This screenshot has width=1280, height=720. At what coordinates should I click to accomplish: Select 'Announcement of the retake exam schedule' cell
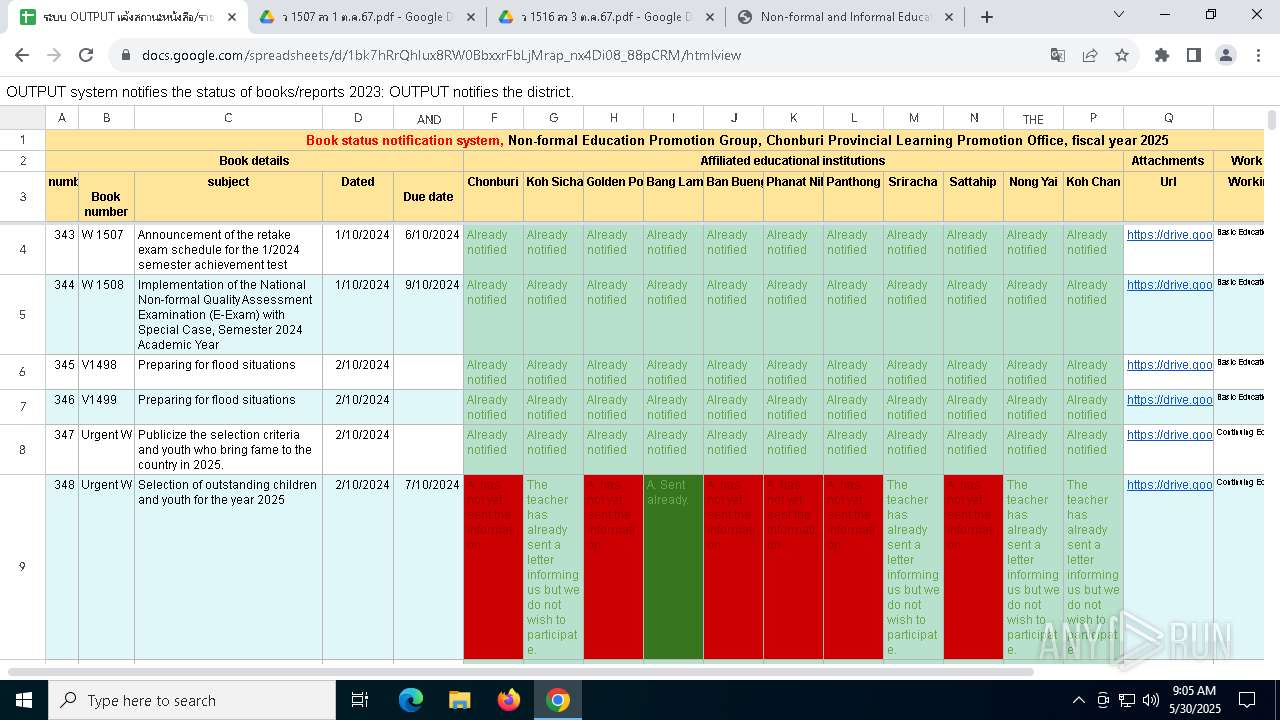pos(228,250)
